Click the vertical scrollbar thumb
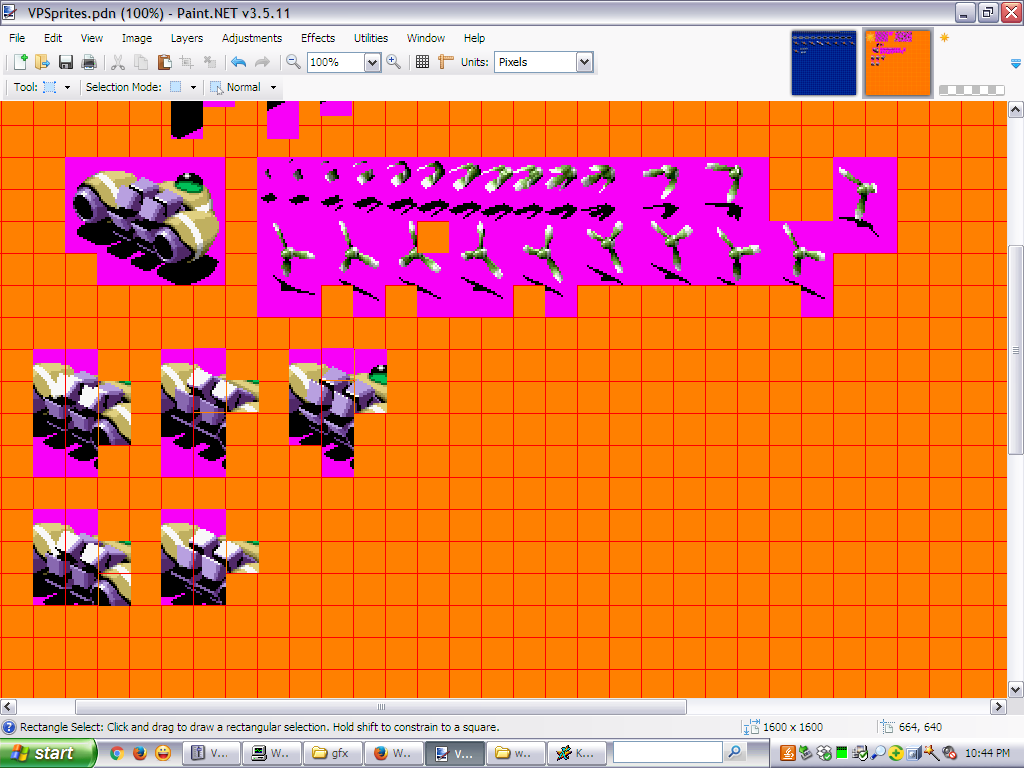The height and width of the screenshot is (768, 1024). click(x=1016, y=350)
